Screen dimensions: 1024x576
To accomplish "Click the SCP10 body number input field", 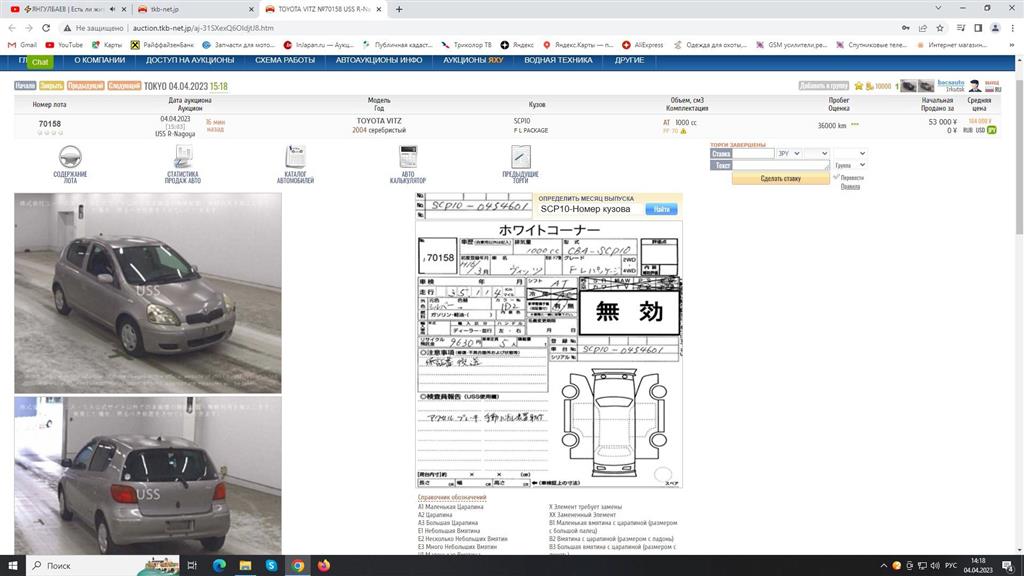I will click(x=590, y=209).
